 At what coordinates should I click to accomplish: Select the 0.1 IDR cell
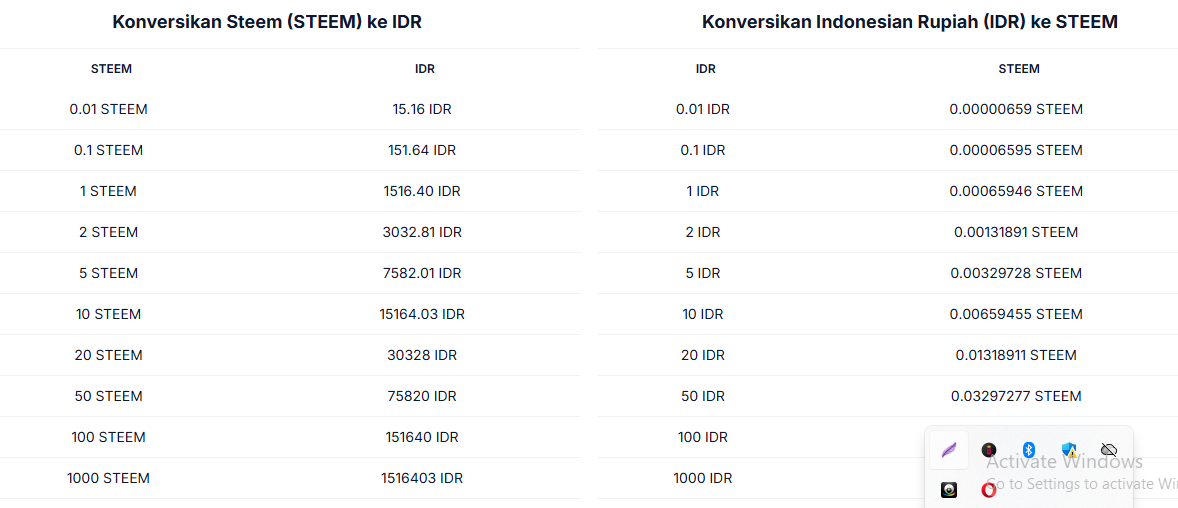tap(702, 150)
